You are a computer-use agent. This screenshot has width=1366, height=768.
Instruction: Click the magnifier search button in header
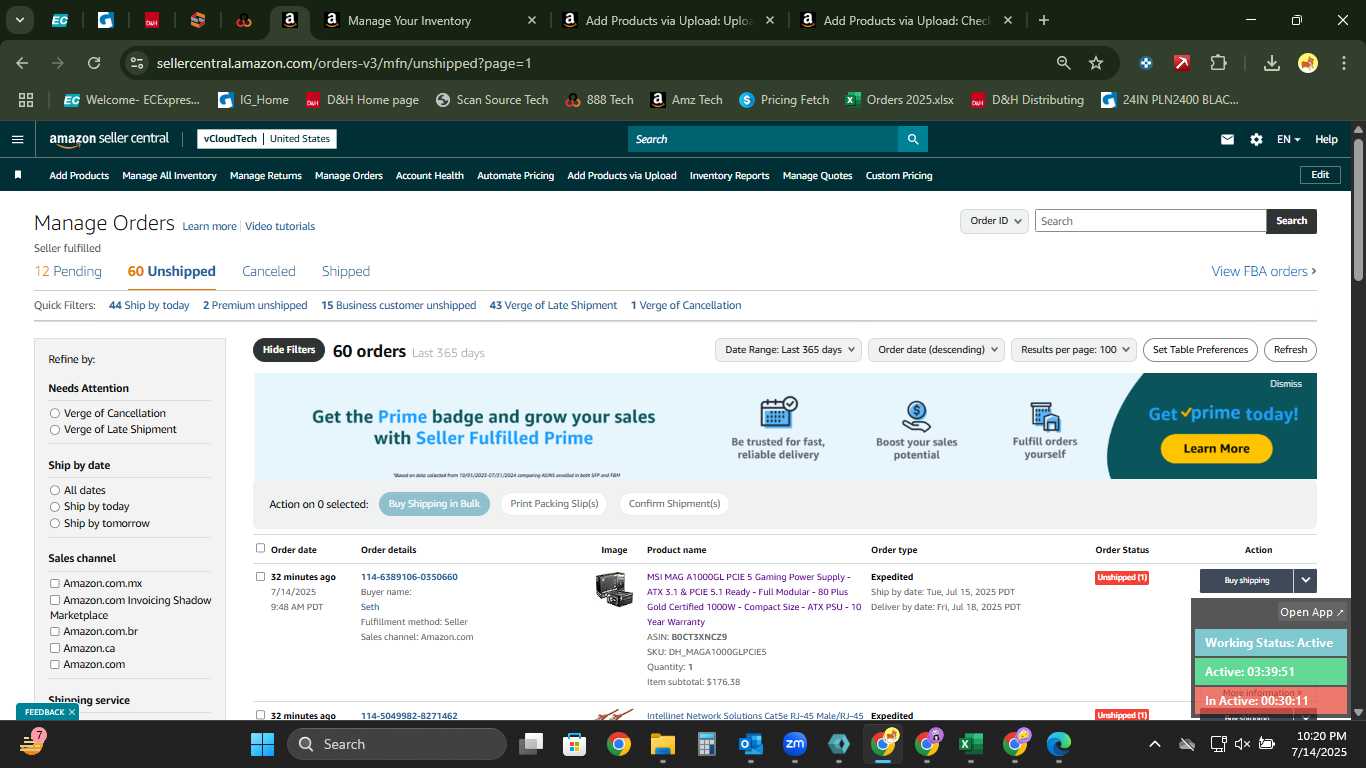912,139
